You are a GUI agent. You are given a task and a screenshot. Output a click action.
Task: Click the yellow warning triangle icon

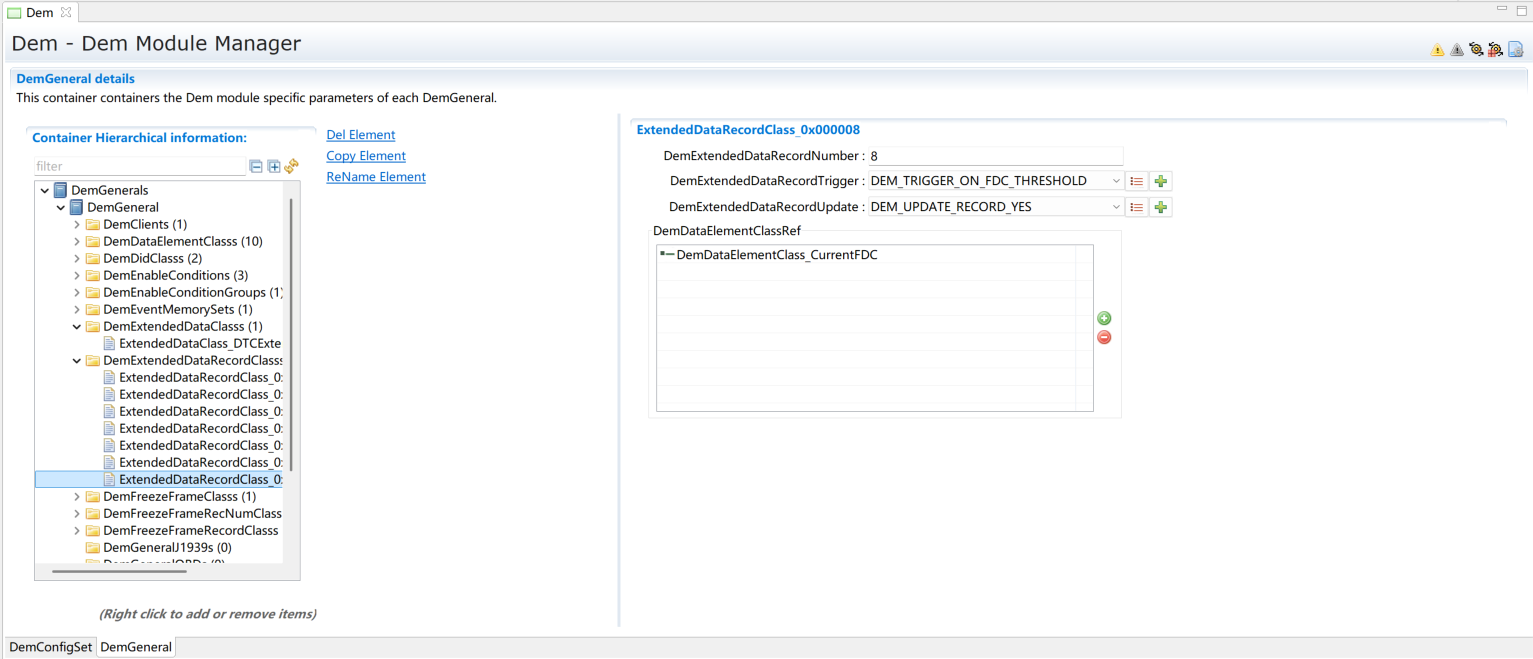1437,49
